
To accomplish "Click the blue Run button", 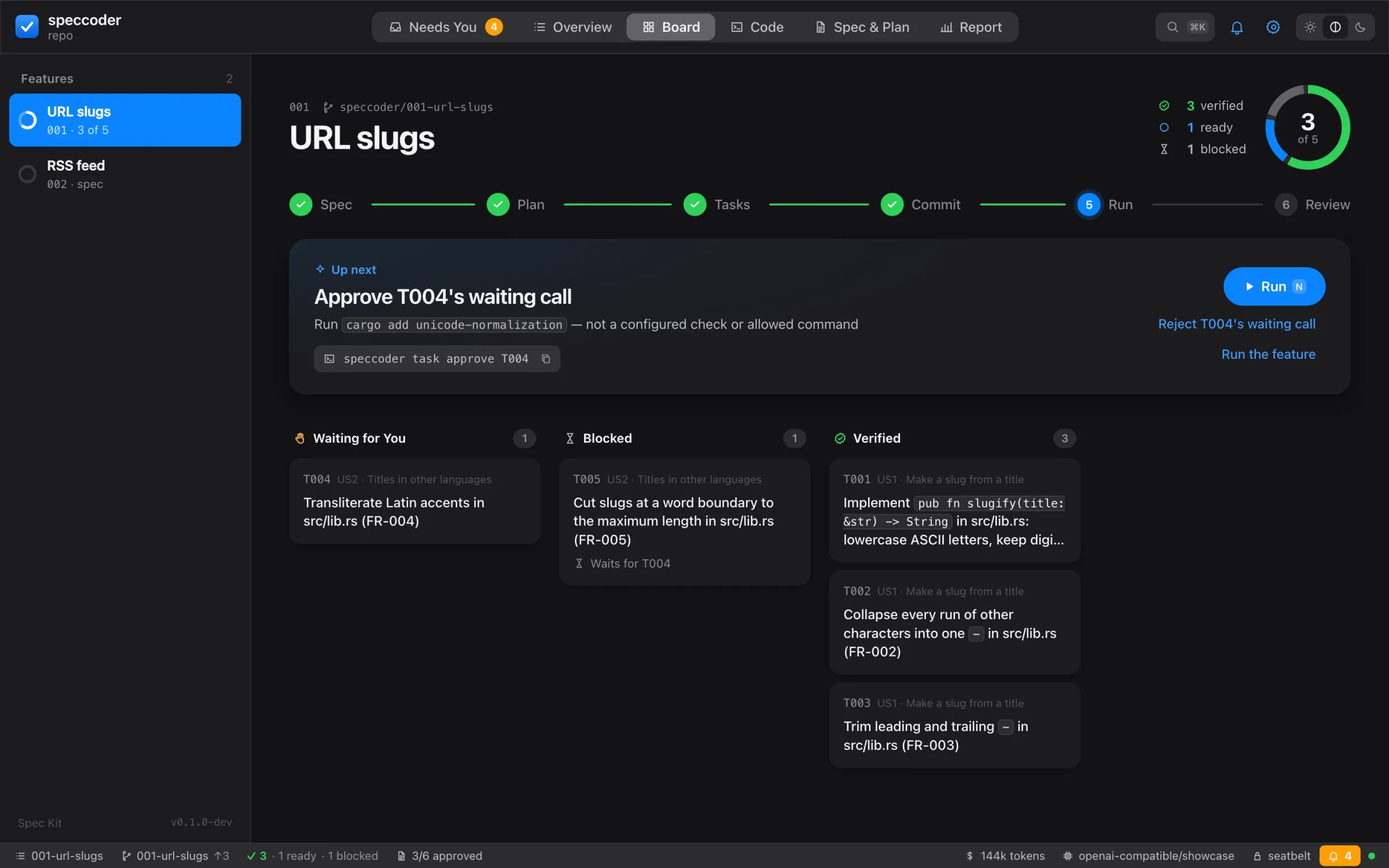I will tap(1274, 286).
